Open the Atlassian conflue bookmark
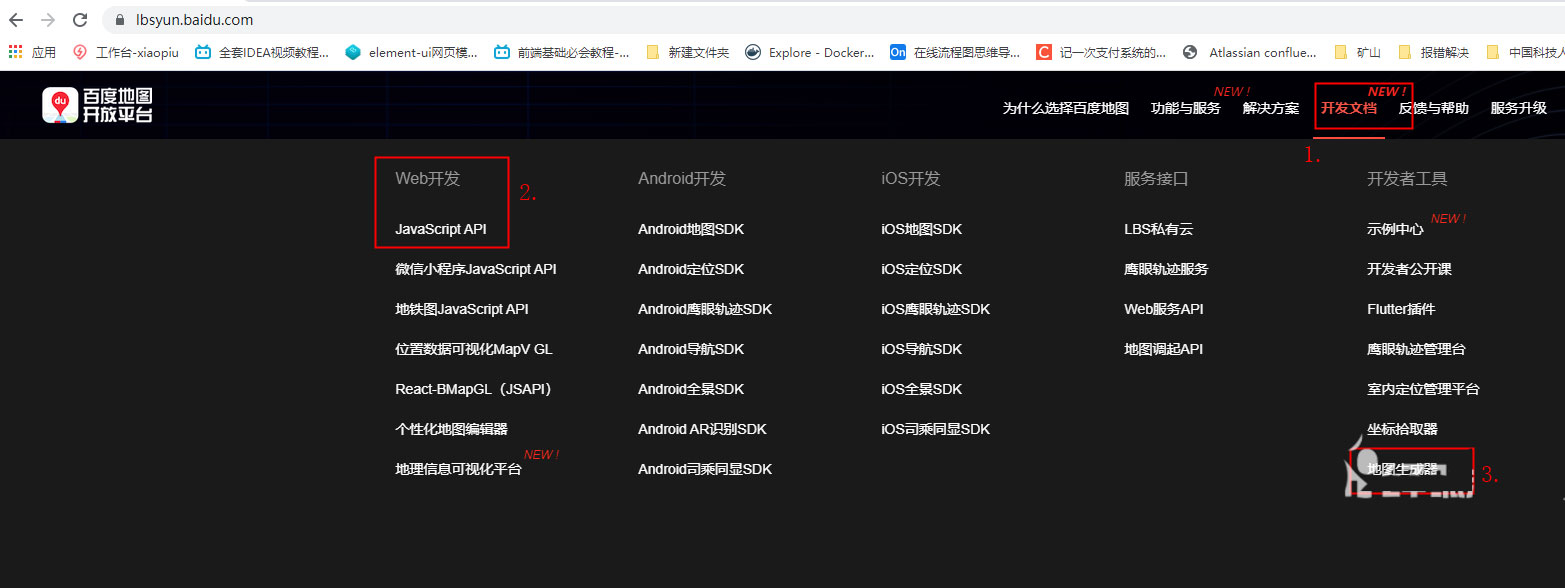This screenshot has height=588, width=1565. coord(1249,52)
